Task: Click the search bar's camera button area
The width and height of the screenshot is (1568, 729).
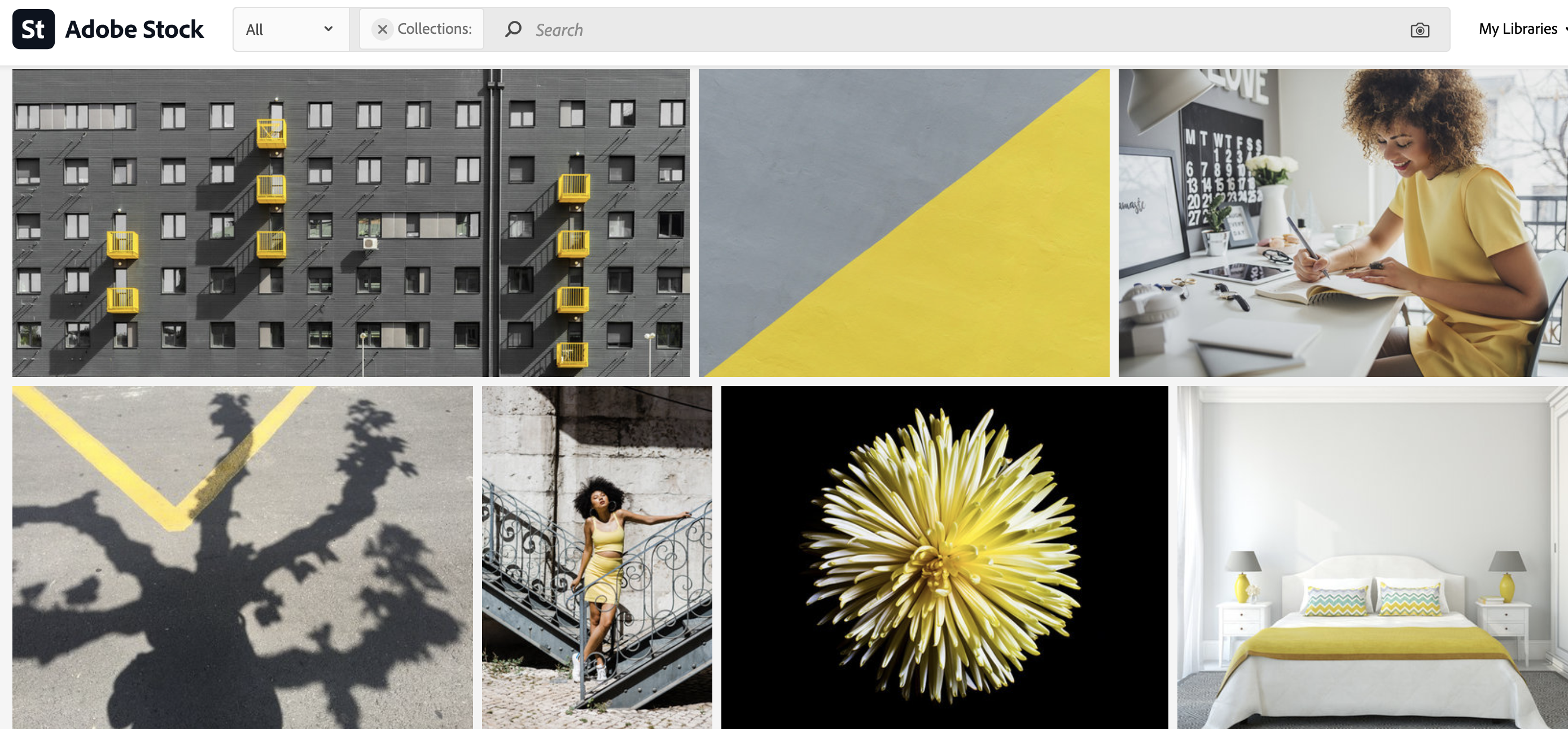Action: 1420,29
